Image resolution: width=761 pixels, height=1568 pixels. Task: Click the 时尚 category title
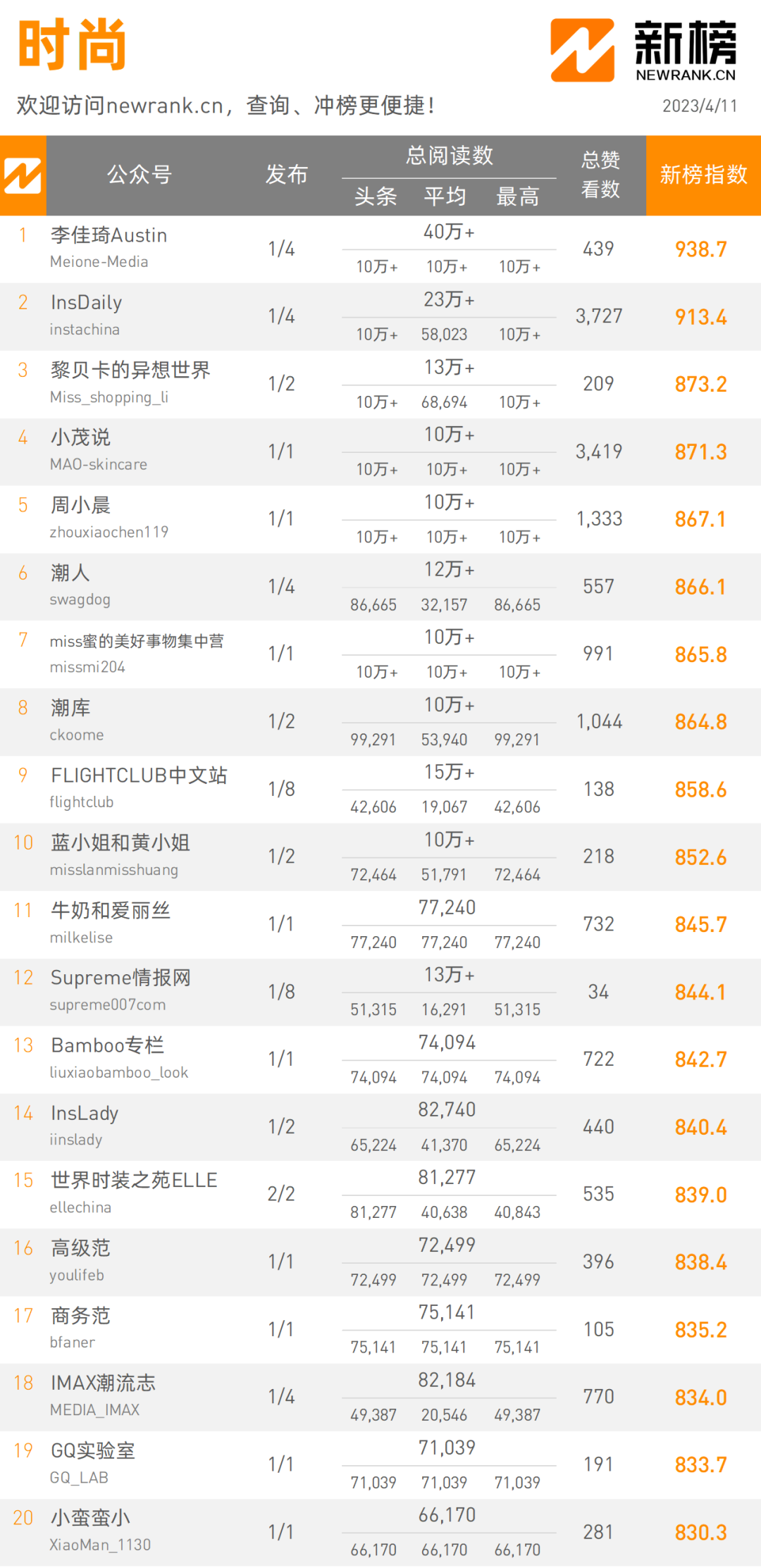[x=72, y=46]
